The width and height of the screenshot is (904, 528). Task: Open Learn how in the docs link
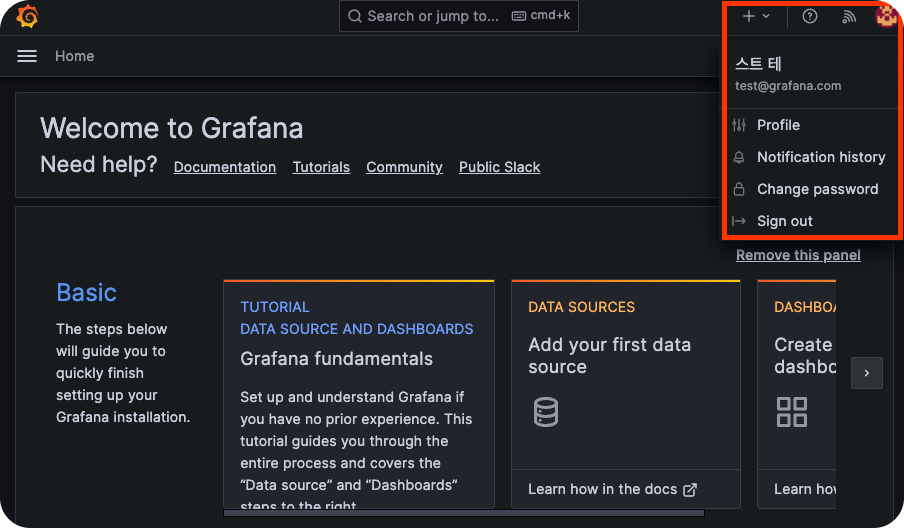pyautogui.click(x=602, y=489)
